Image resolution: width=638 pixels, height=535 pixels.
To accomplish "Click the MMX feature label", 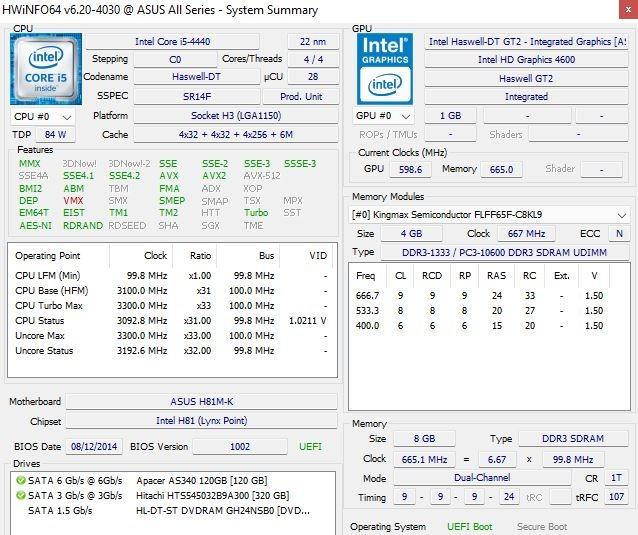I will [30, 164].
